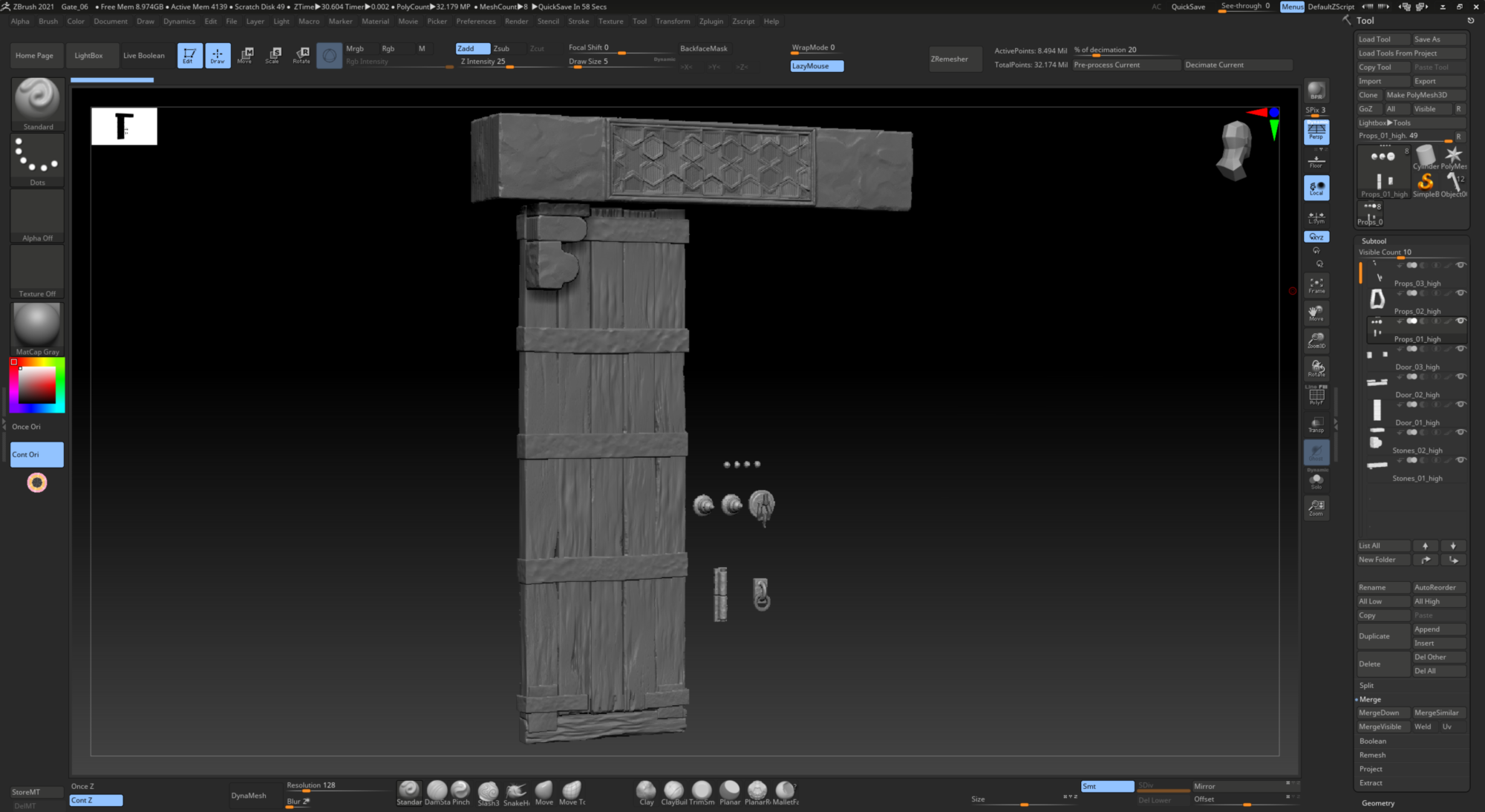The height and width of the screenshot is (812, 1485).
Task: Enable the Transp transparency icon
Action: point(1316,425)
